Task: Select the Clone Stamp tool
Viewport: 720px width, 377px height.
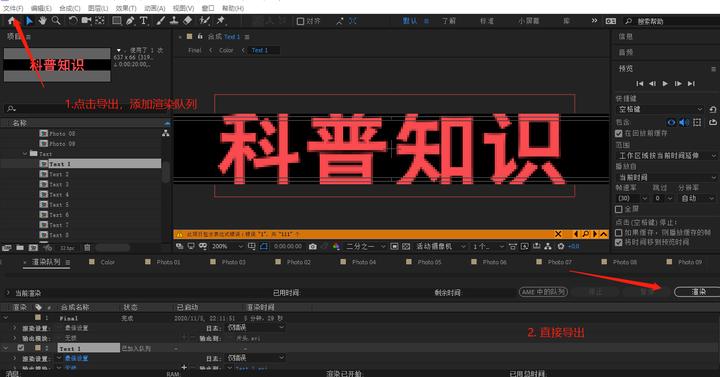Action: pos(174,21)
